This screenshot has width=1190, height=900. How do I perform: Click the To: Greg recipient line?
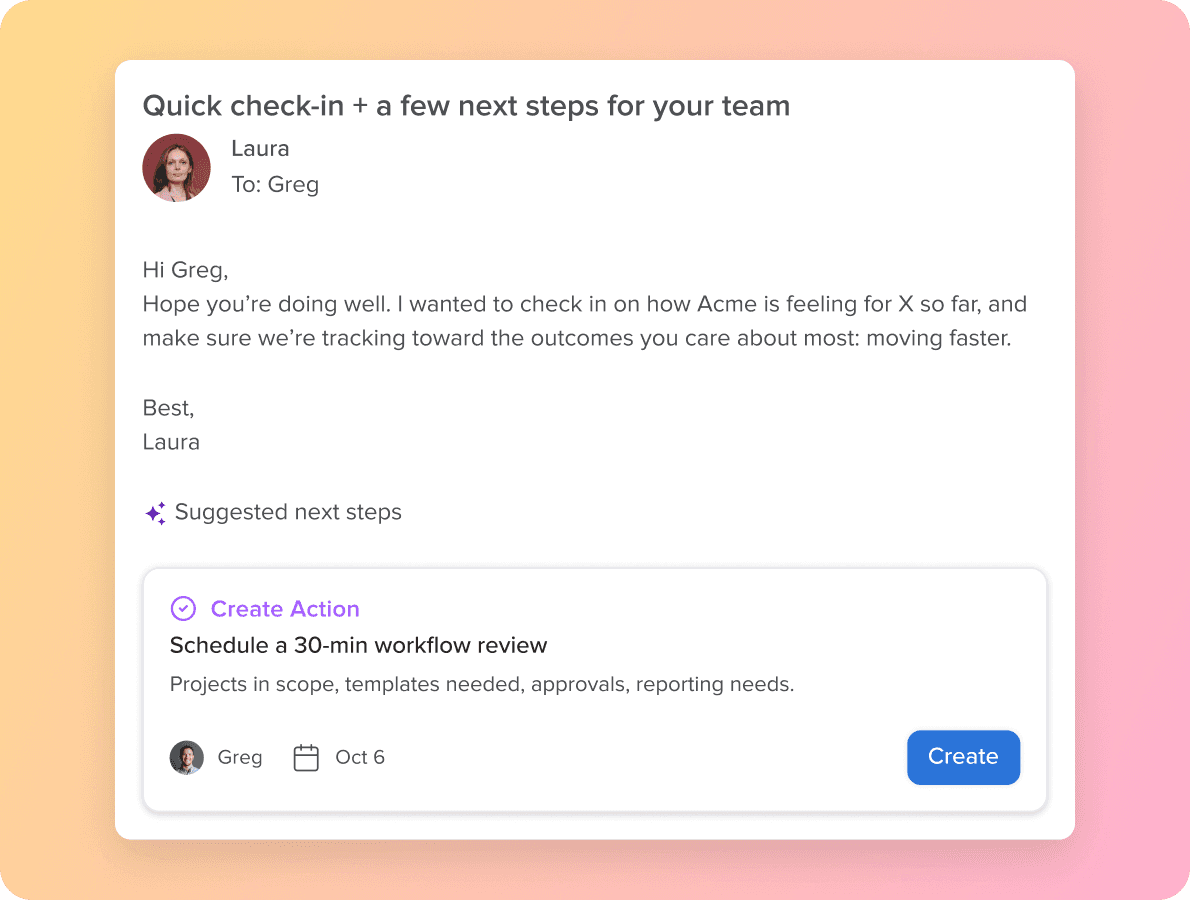coord(275,184)
